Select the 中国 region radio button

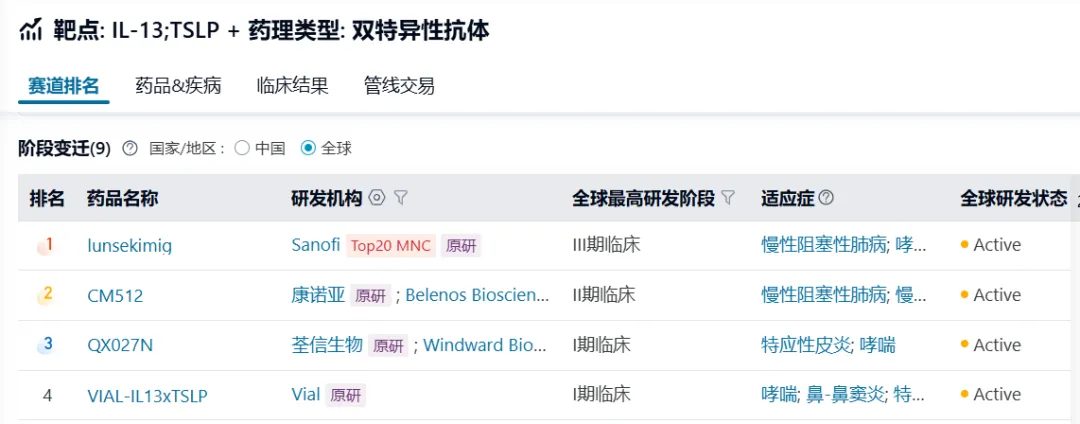point(242,148)
